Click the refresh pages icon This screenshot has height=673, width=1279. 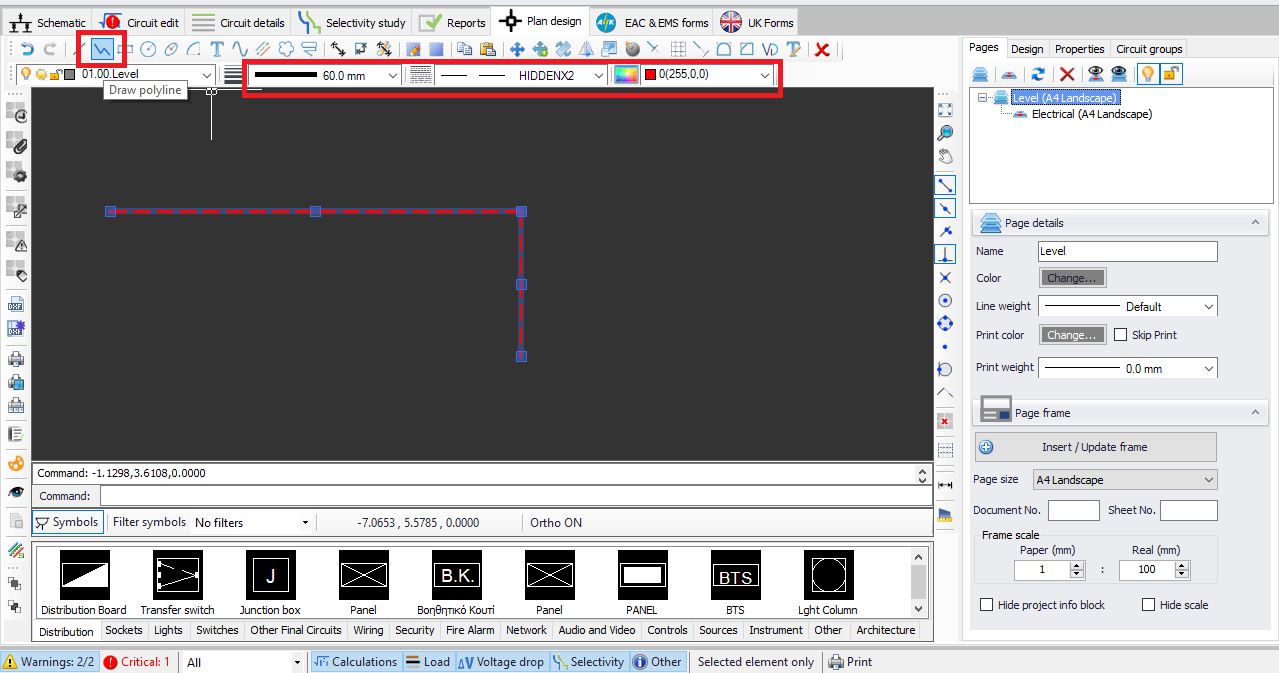coord(1039,73)
